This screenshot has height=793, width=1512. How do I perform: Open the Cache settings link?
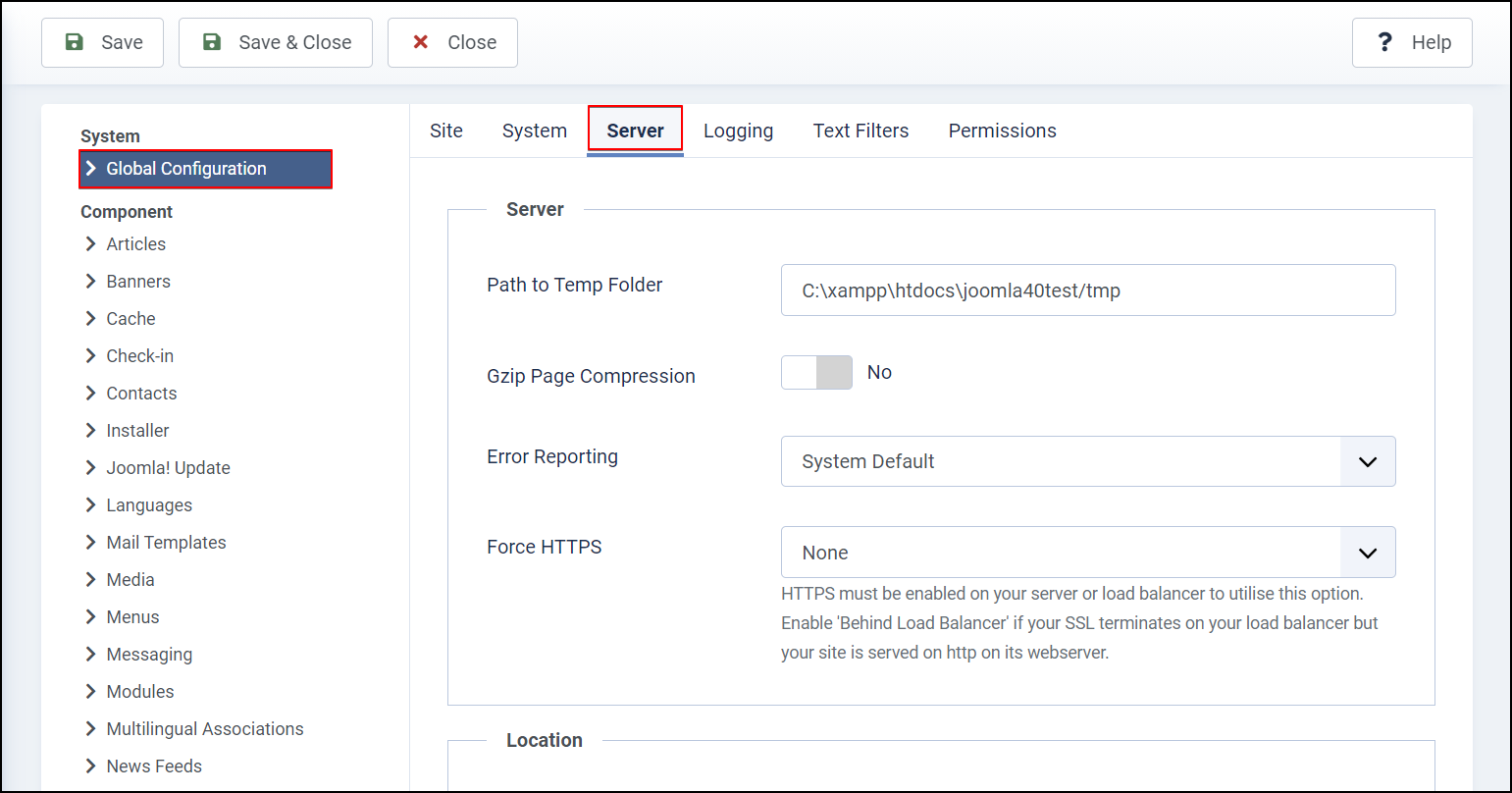tap(130, 318)
